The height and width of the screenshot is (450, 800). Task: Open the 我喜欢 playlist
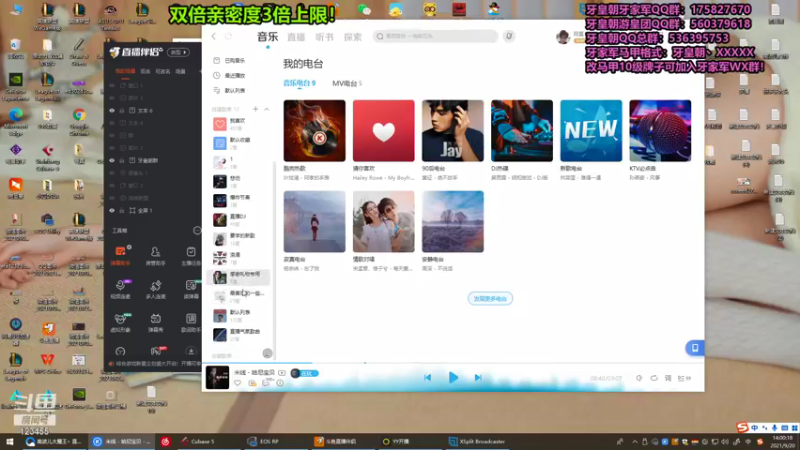240,124
